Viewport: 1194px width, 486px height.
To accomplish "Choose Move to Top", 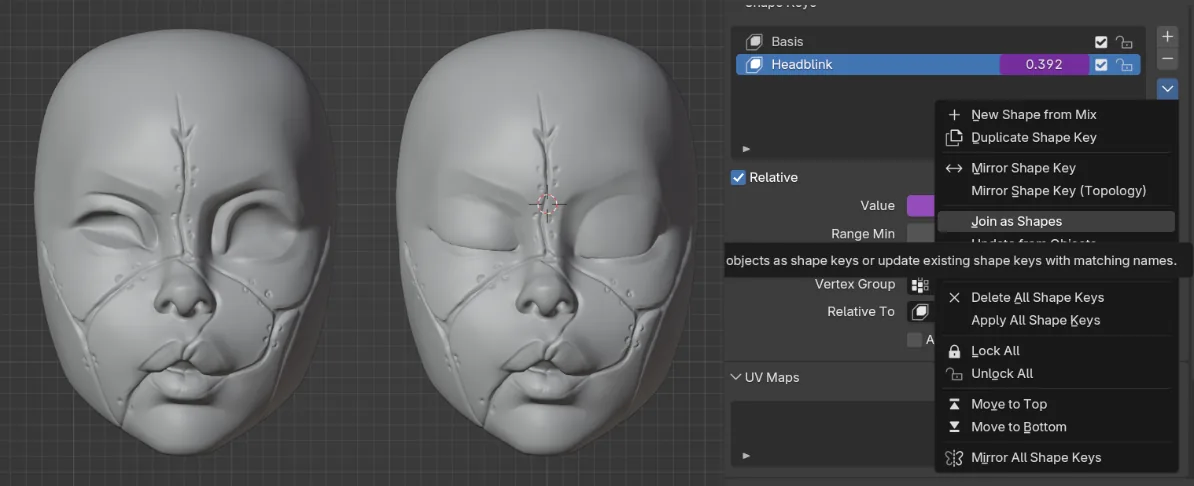I will [1056, 404].
